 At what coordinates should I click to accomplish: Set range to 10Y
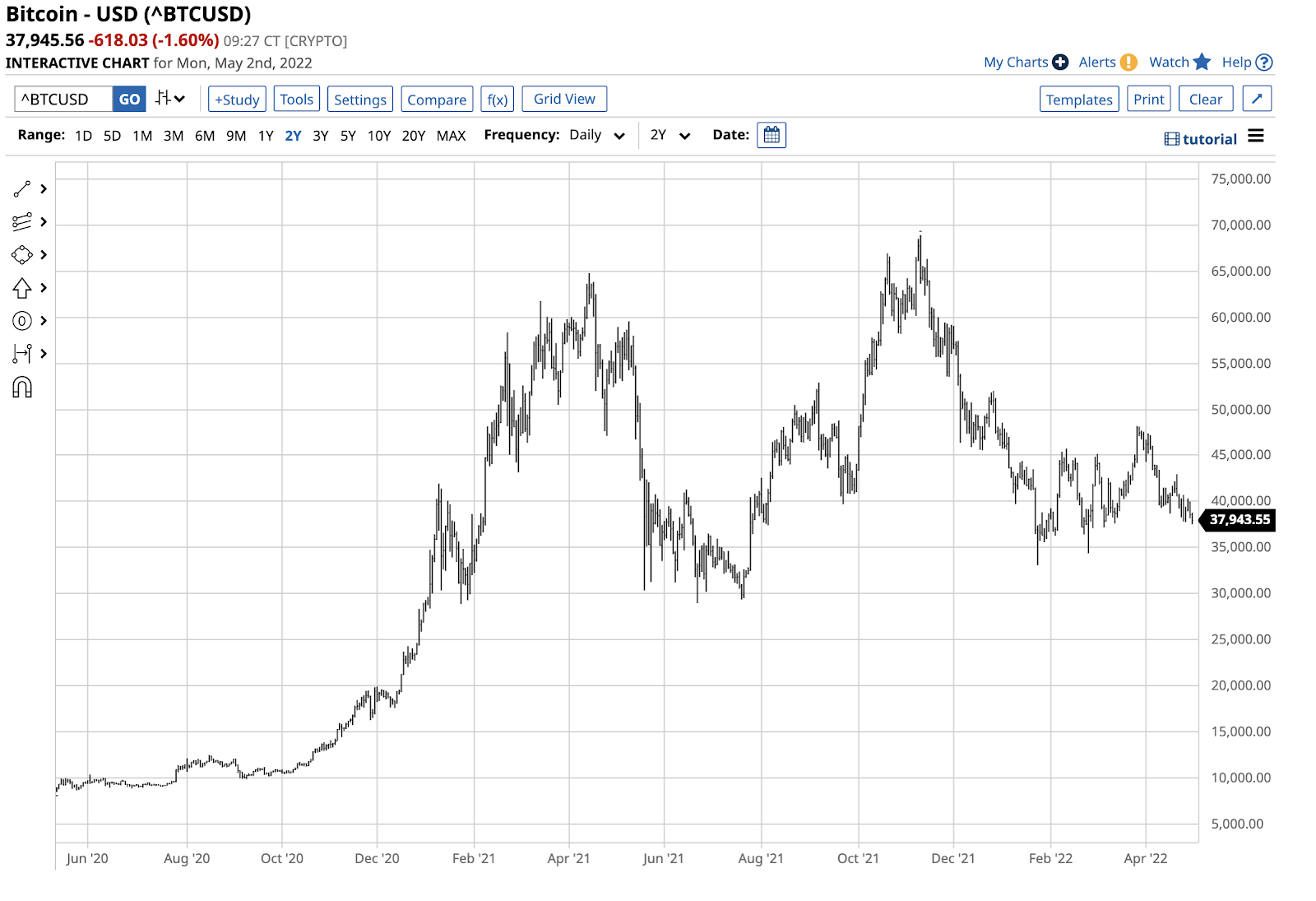pyautogui.click(x=379, y=136)
